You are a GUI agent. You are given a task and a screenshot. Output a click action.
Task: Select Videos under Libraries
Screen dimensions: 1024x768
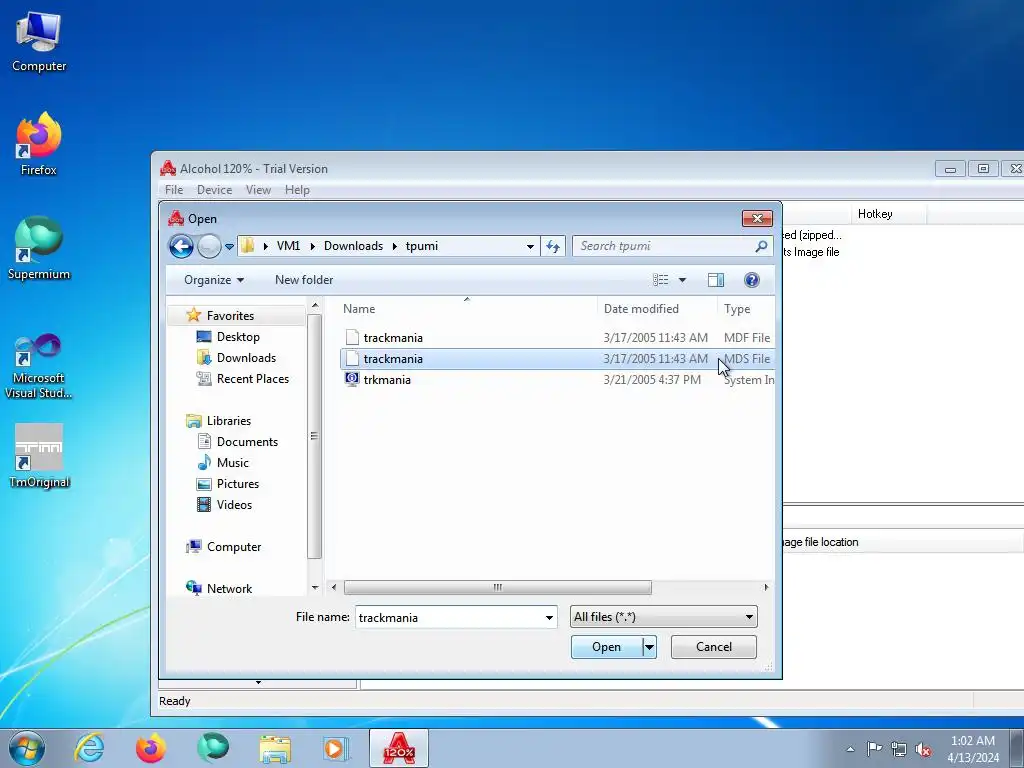pyautogui.click(x=234, y=505)
